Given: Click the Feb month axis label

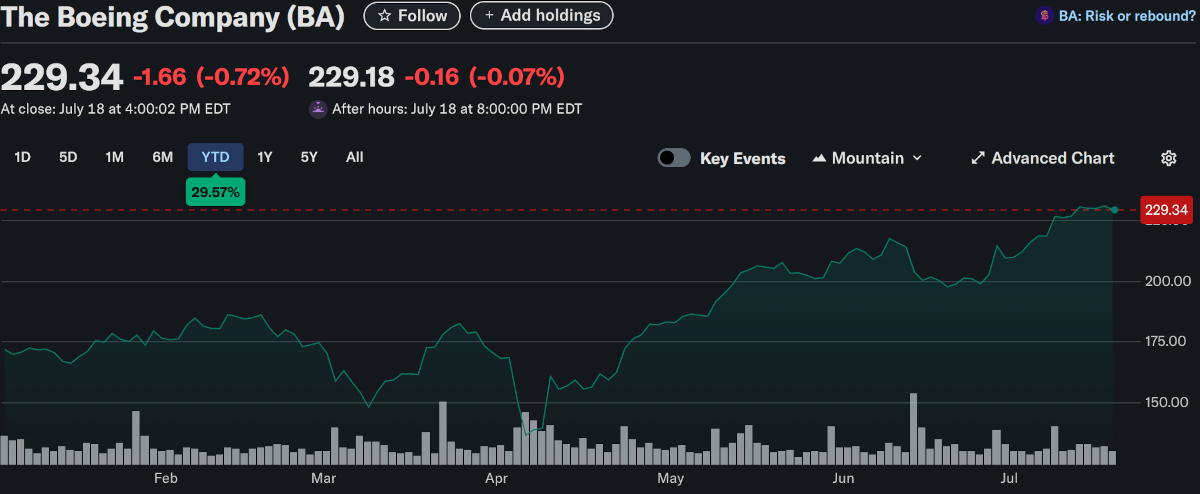Looking at the screenshot, I should coord(166,479).
